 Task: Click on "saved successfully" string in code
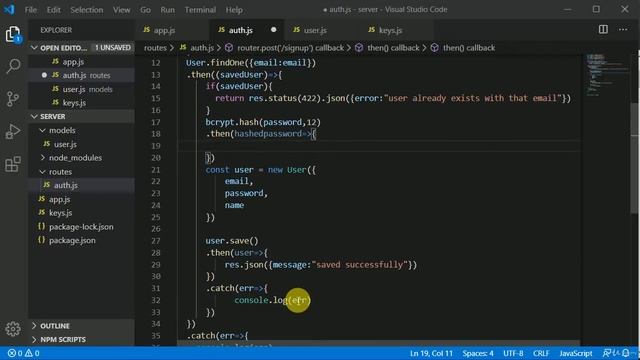(x=360, y=265)
